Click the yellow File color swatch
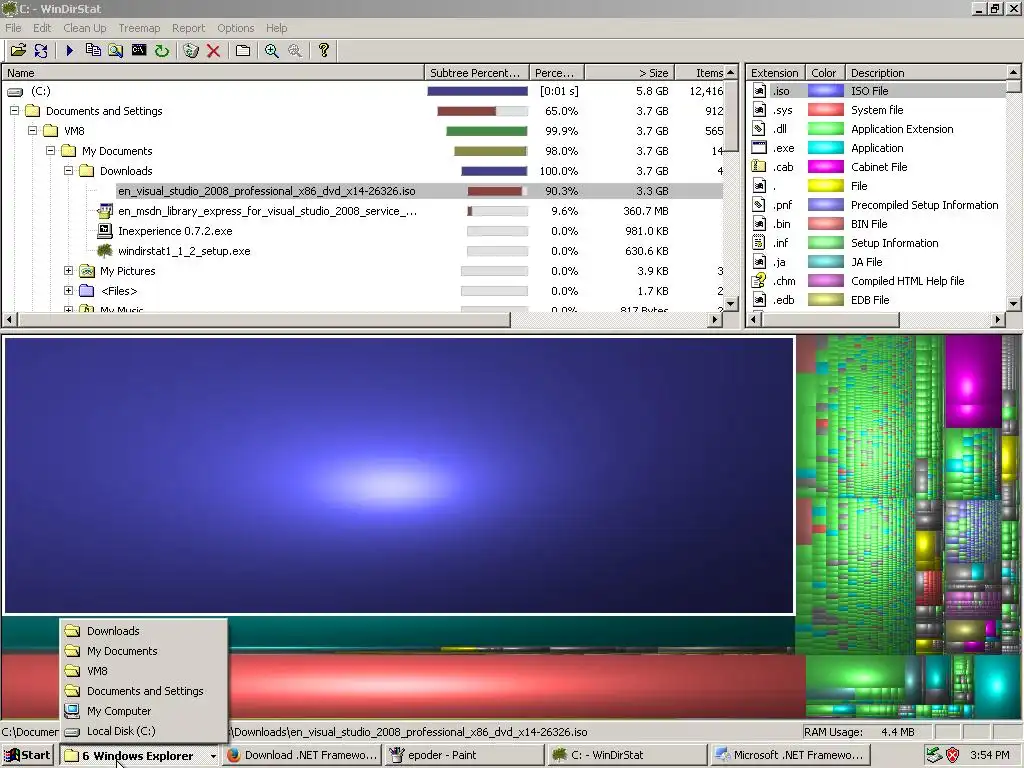This screenshot has width=1024, height=768. pyautogui.click(x=825, y=185)
